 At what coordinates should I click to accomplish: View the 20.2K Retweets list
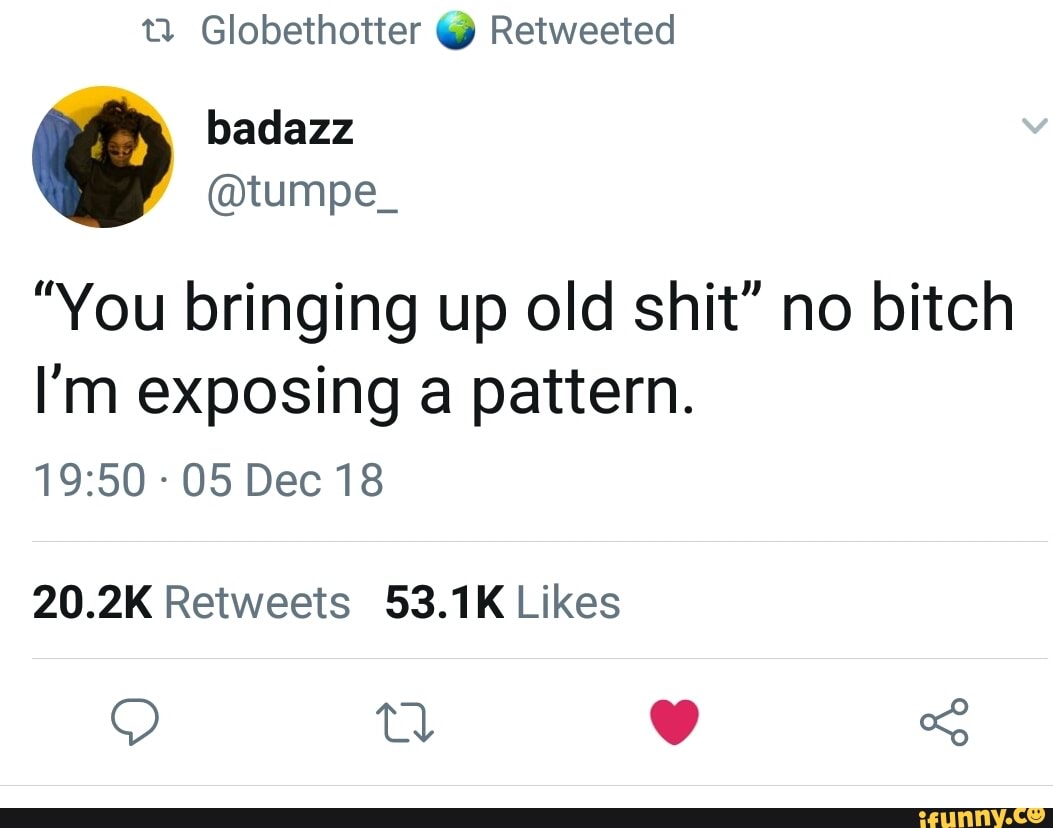coord(191,602)
